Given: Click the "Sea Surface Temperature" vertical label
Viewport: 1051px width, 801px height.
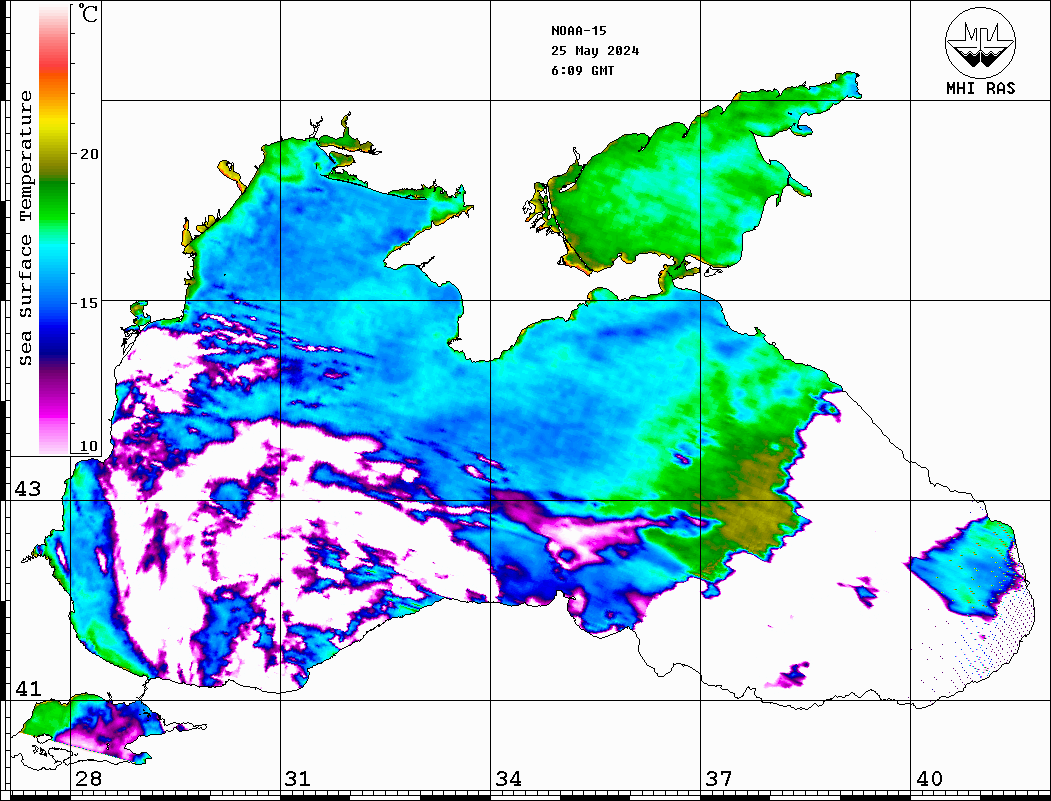Looking at the screenshot, I should (25, 228).
